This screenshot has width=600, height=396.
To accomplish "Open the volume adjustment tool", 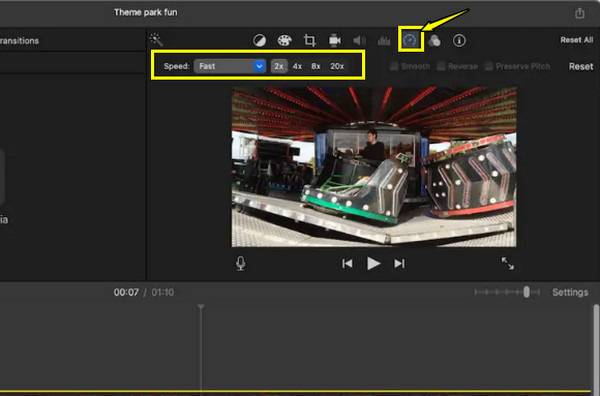I will pyautogui.click(x=359, y=40).
